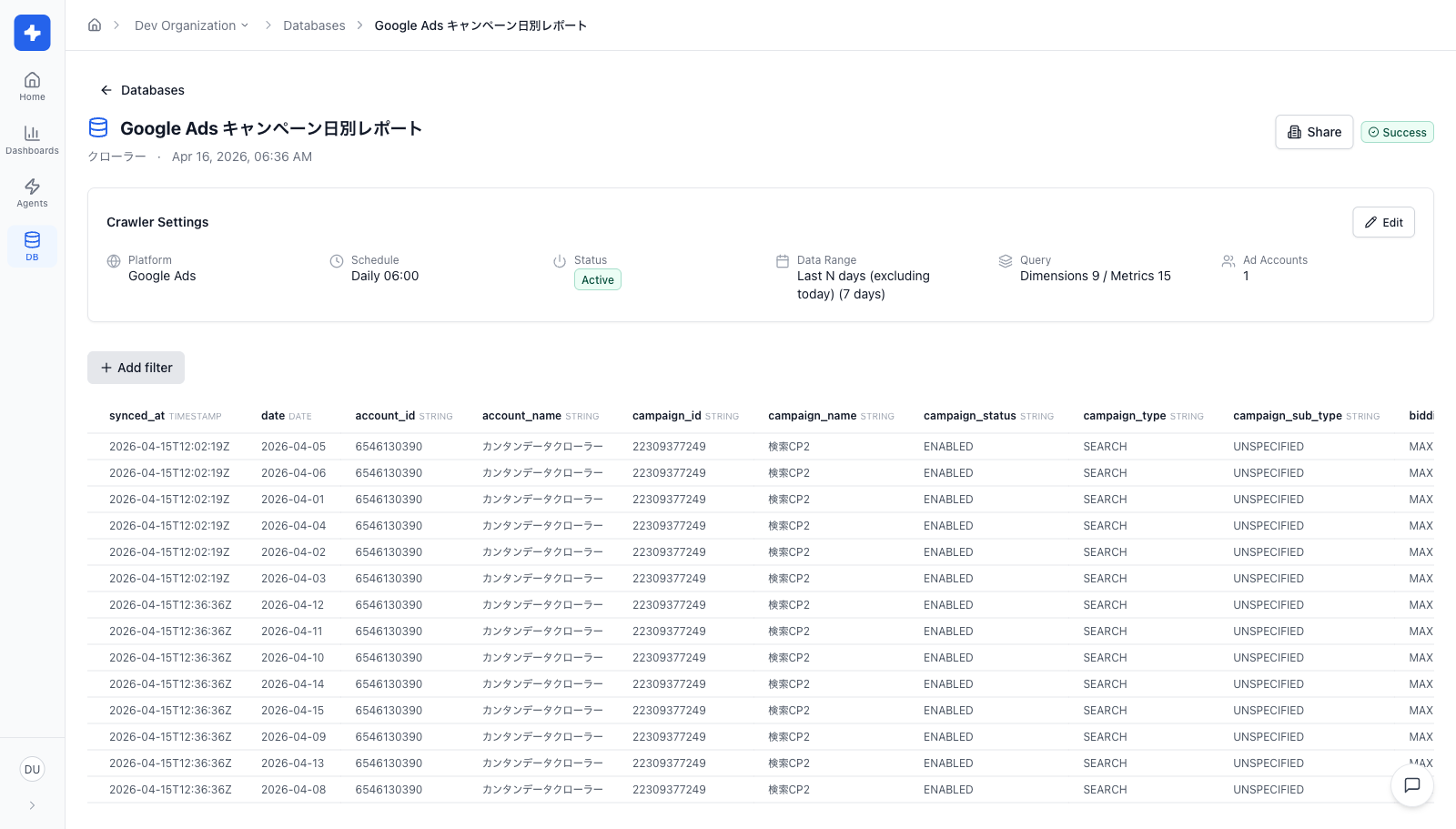This screenshot has width=1456, height=829.
Task: Click the Apr 16, 2026, 06:36 AM timestamp
Action: (242, 157)
